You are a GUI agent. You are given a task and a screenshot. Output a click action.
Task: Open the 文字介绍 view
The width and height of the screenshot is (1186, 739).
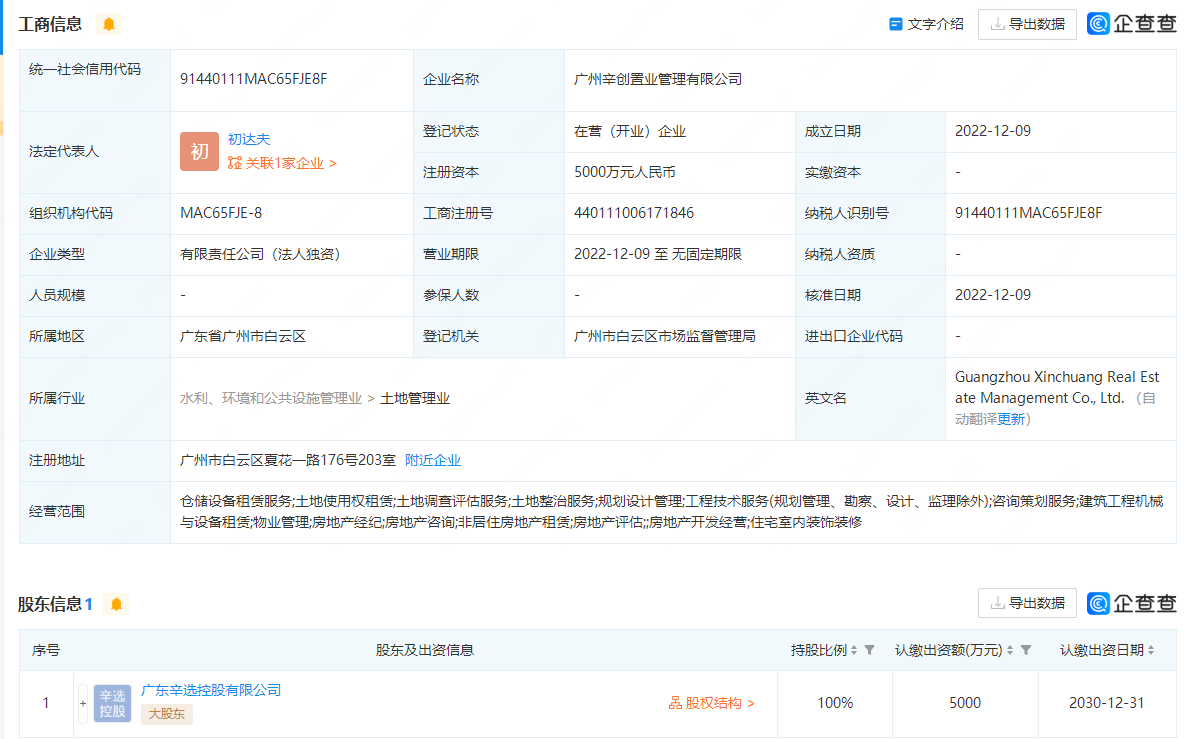tap(926, 24)
